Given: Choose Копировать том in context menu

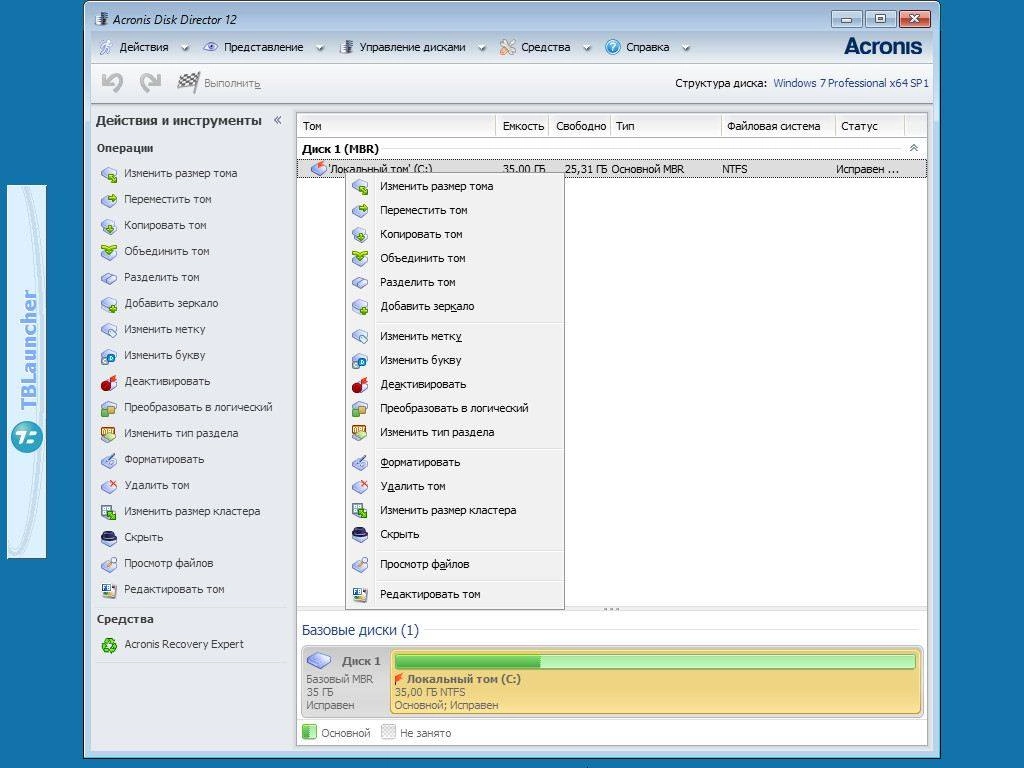Looking at the screenshot, I should click(455, 234).
